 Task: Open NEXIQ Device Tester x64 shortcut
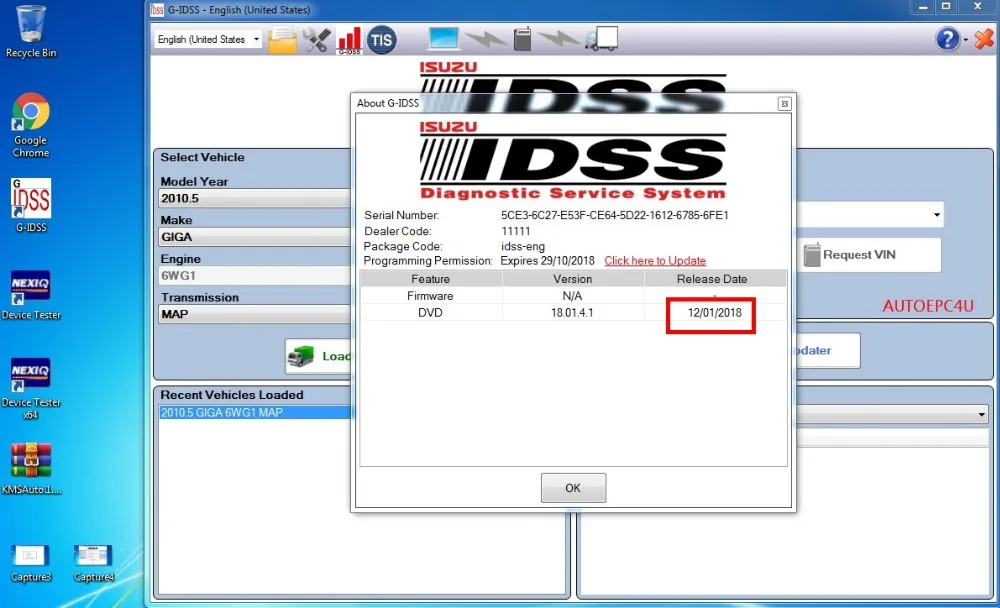coord(31,388)
